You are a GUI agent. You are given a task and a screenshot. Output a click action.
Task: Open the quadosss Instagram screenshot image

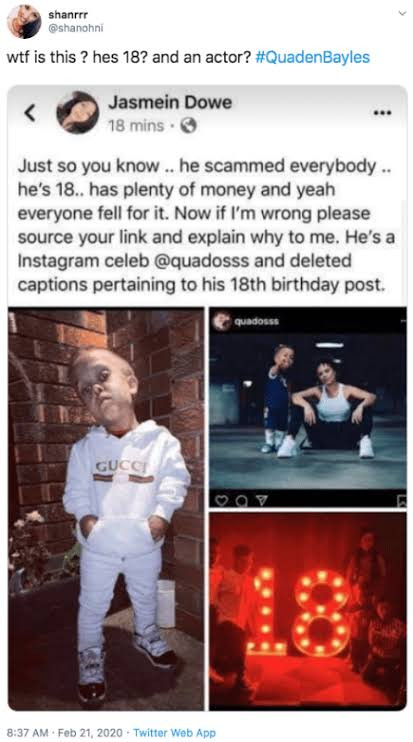click(x=308, y=407)
